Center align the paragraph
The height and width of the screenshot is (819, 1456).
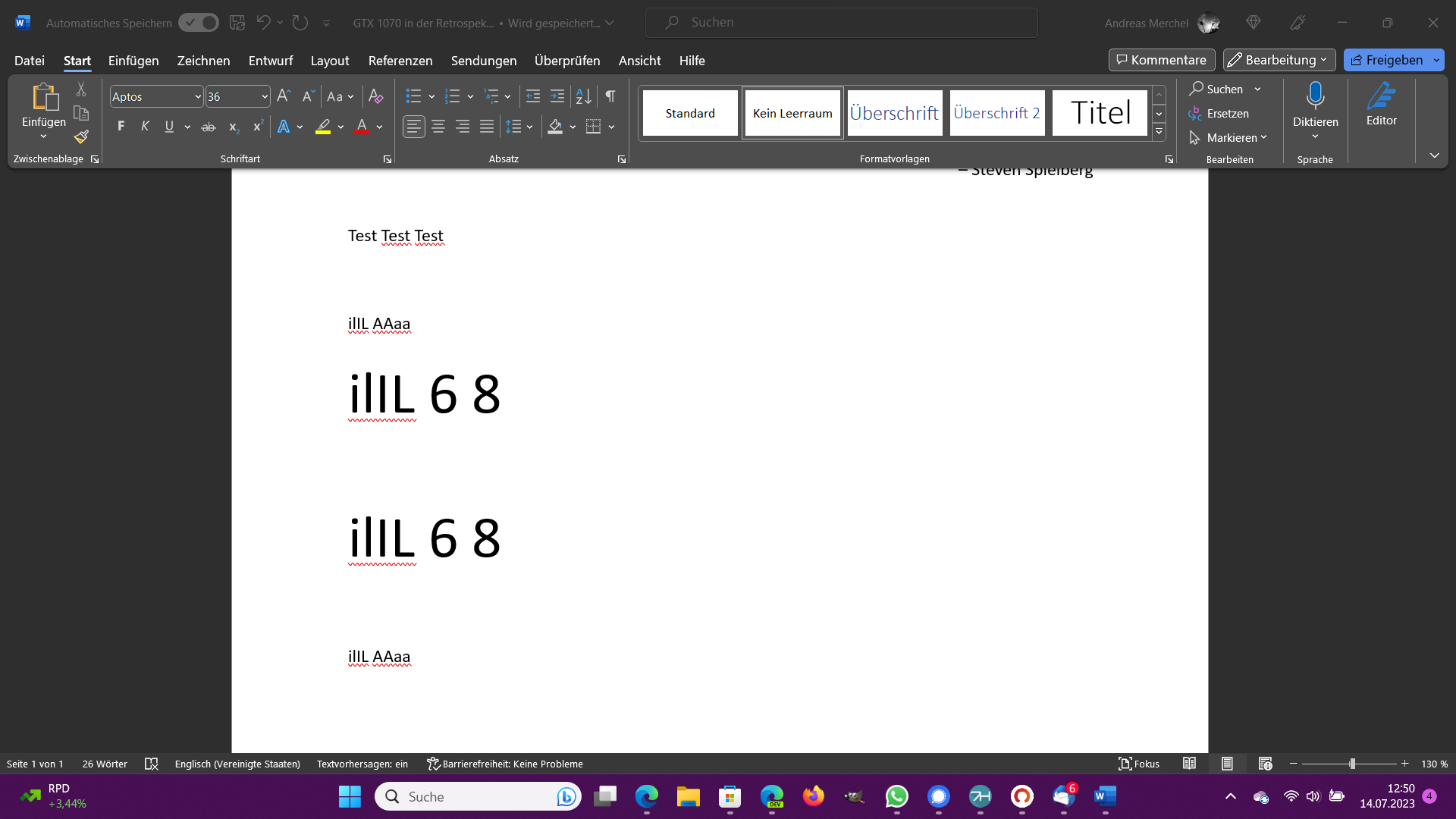(x=438, y=127)
